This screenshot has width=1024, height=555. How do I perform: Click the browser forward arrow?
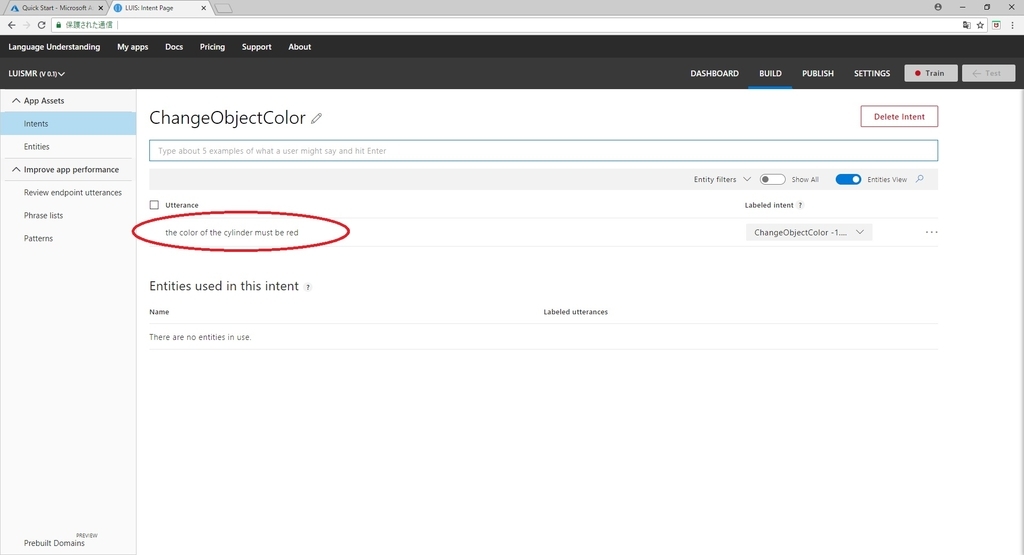pyautogui.click(x=26, y=25)
